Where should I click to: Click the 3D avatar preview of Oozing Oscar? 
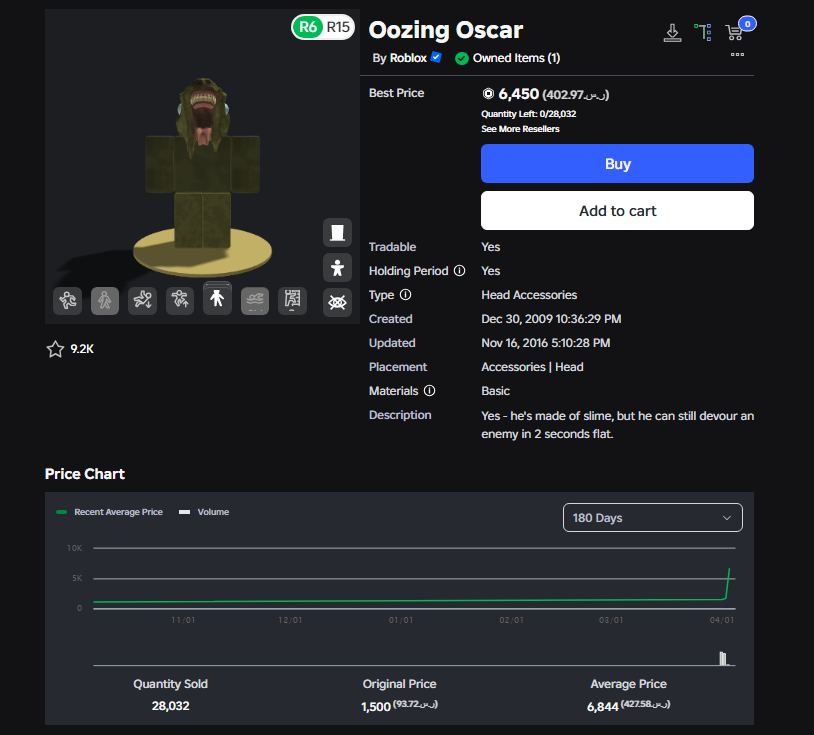point(202,164)
